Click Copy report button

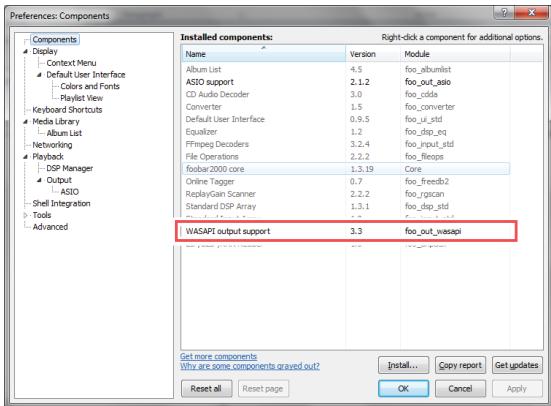click(x=460, y=365)
